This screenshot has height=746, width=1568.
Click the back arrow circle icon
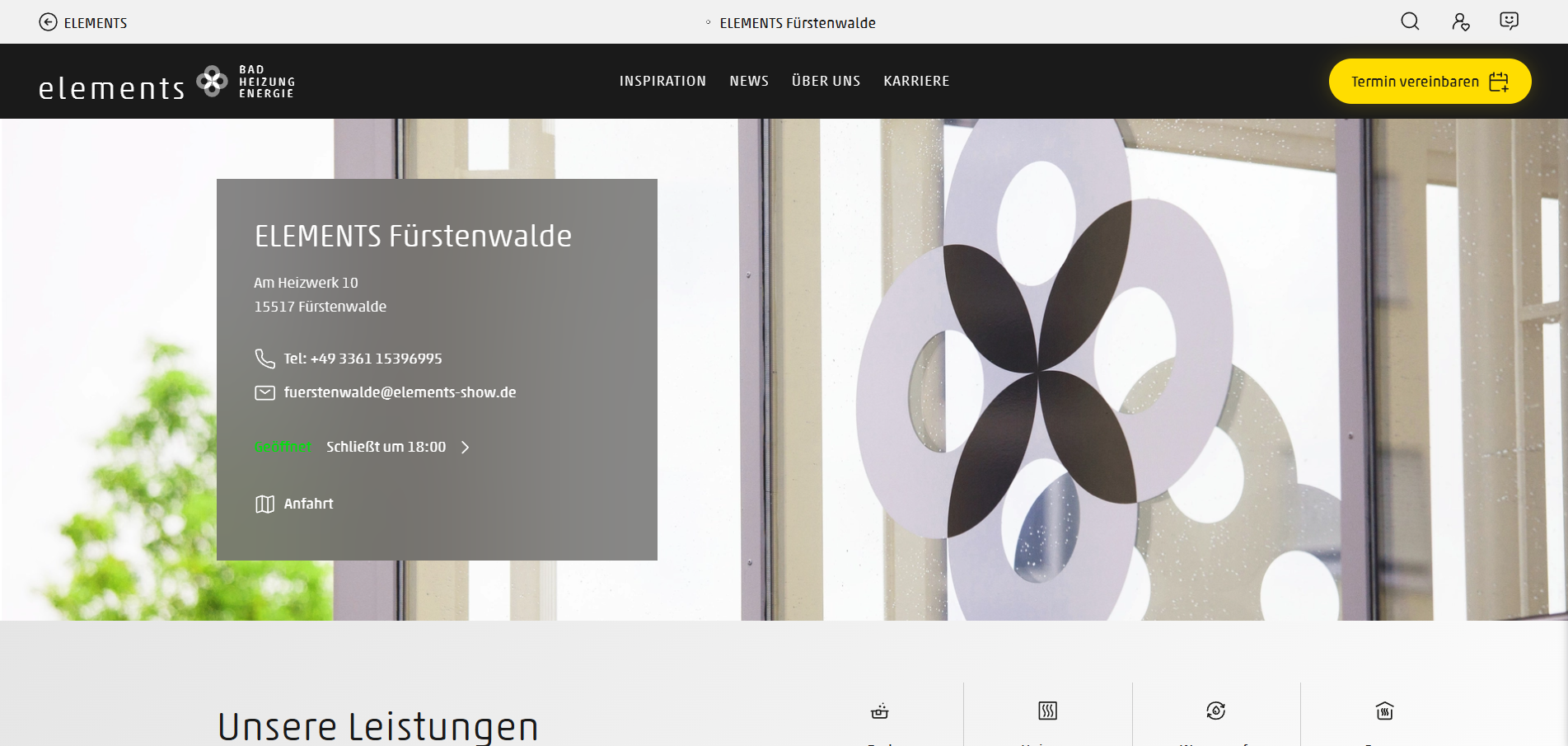coord(49,22)
